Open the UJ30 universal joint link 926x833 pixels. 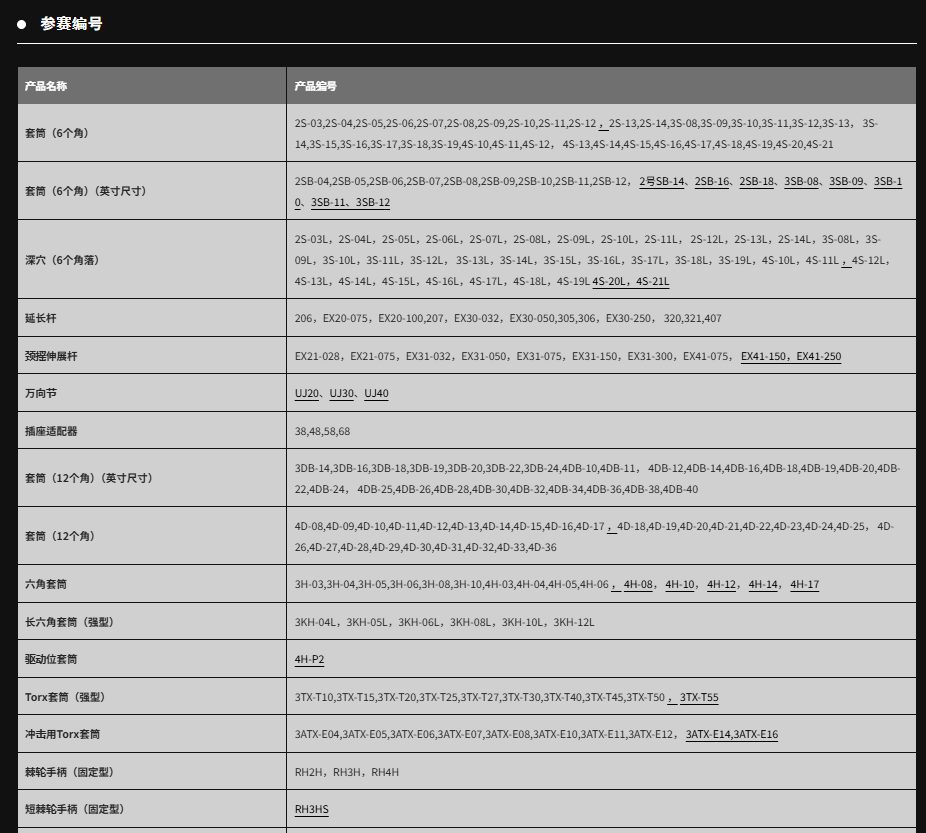341,394
